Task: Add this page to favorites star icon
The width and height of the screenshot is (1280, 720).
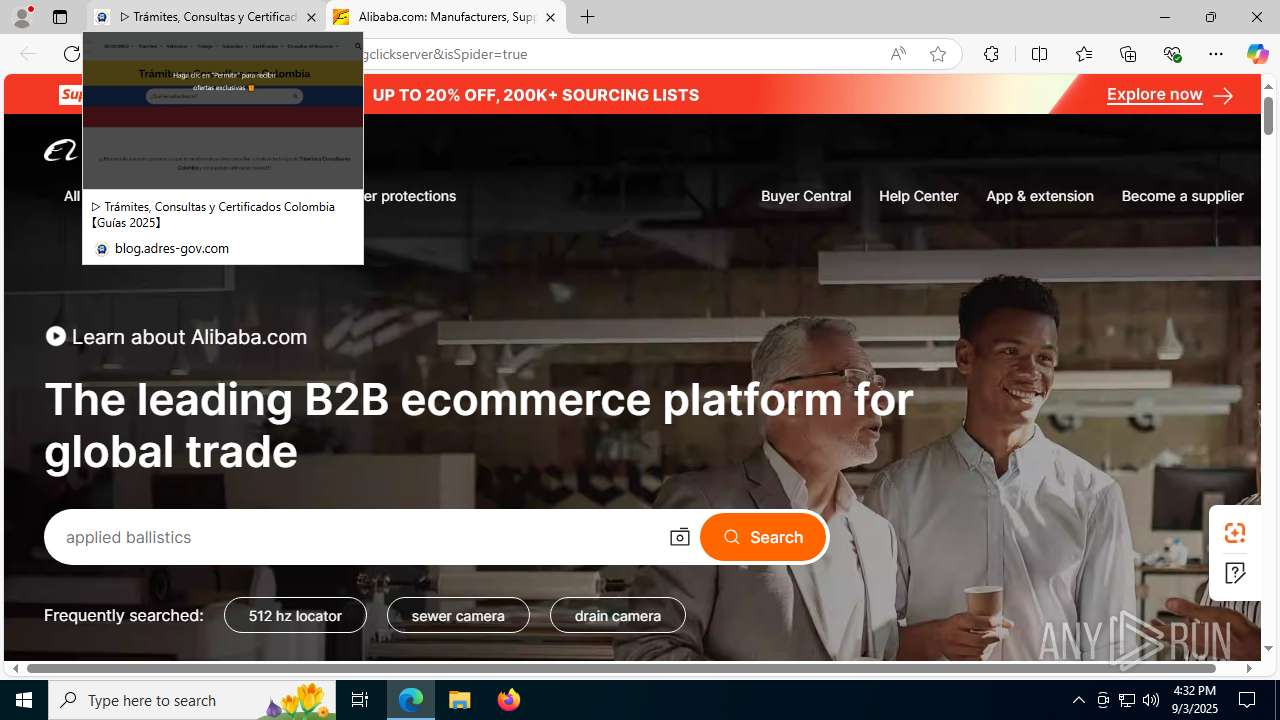Action: click(x=938, y=54)
